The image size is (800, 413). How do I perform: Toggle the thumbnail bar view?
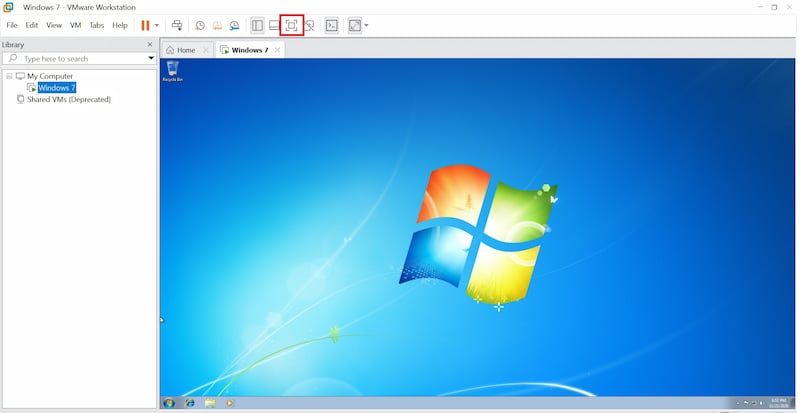274,25
